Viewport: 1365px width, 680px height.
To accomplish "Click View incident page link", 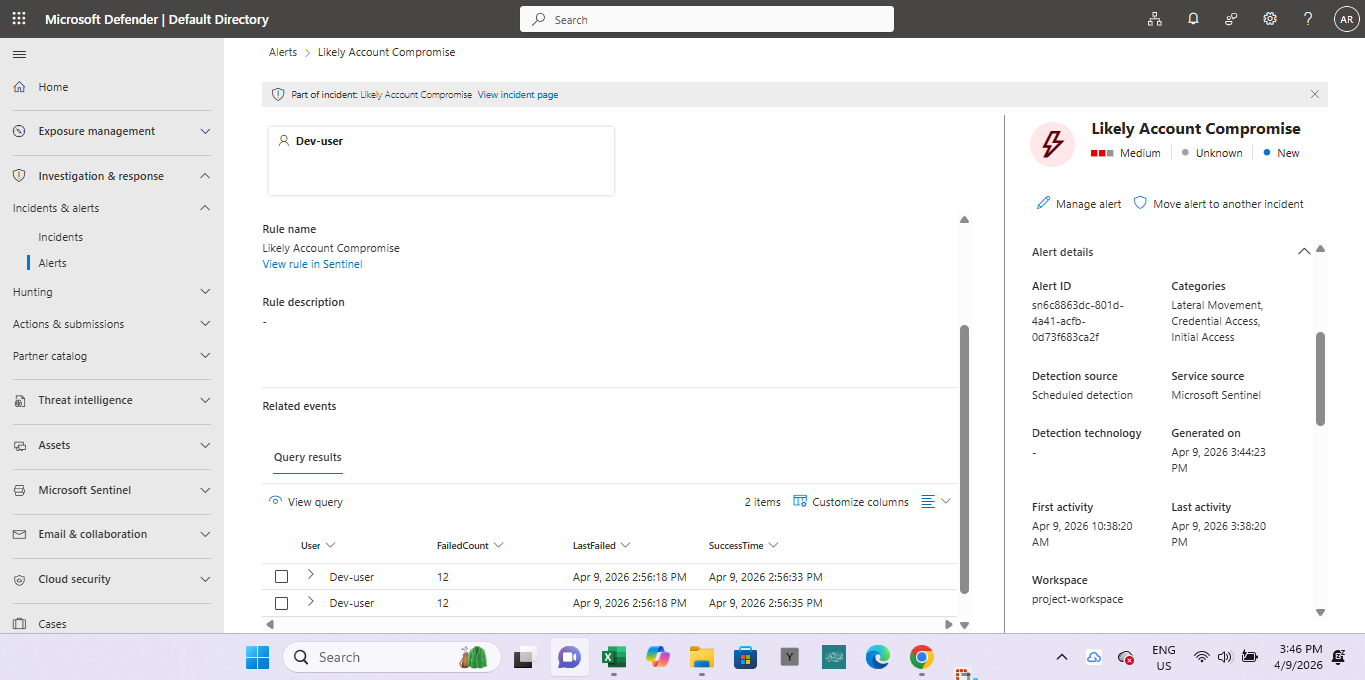I will pos(518,95).
